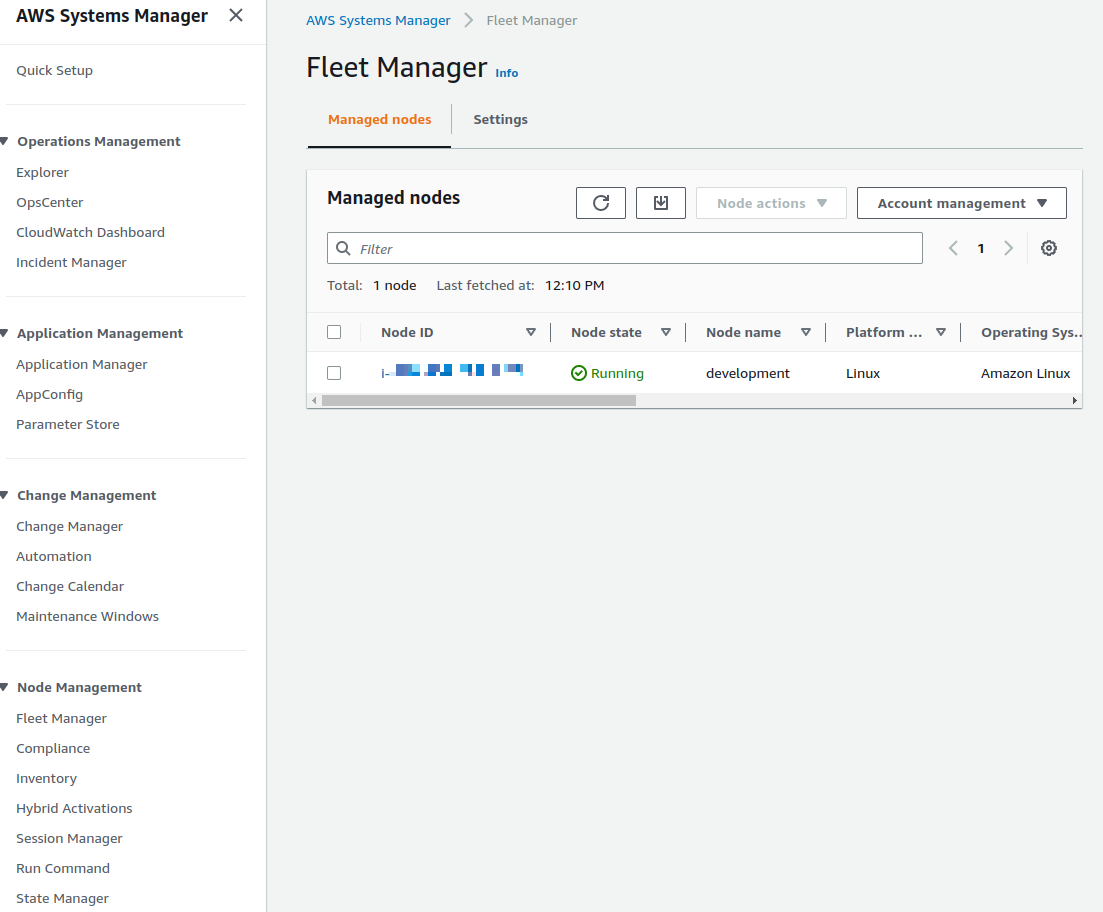Viewport: 1103px width, 912px height.
Task: Open Run Command in sidebar
Action: (63, 868)
